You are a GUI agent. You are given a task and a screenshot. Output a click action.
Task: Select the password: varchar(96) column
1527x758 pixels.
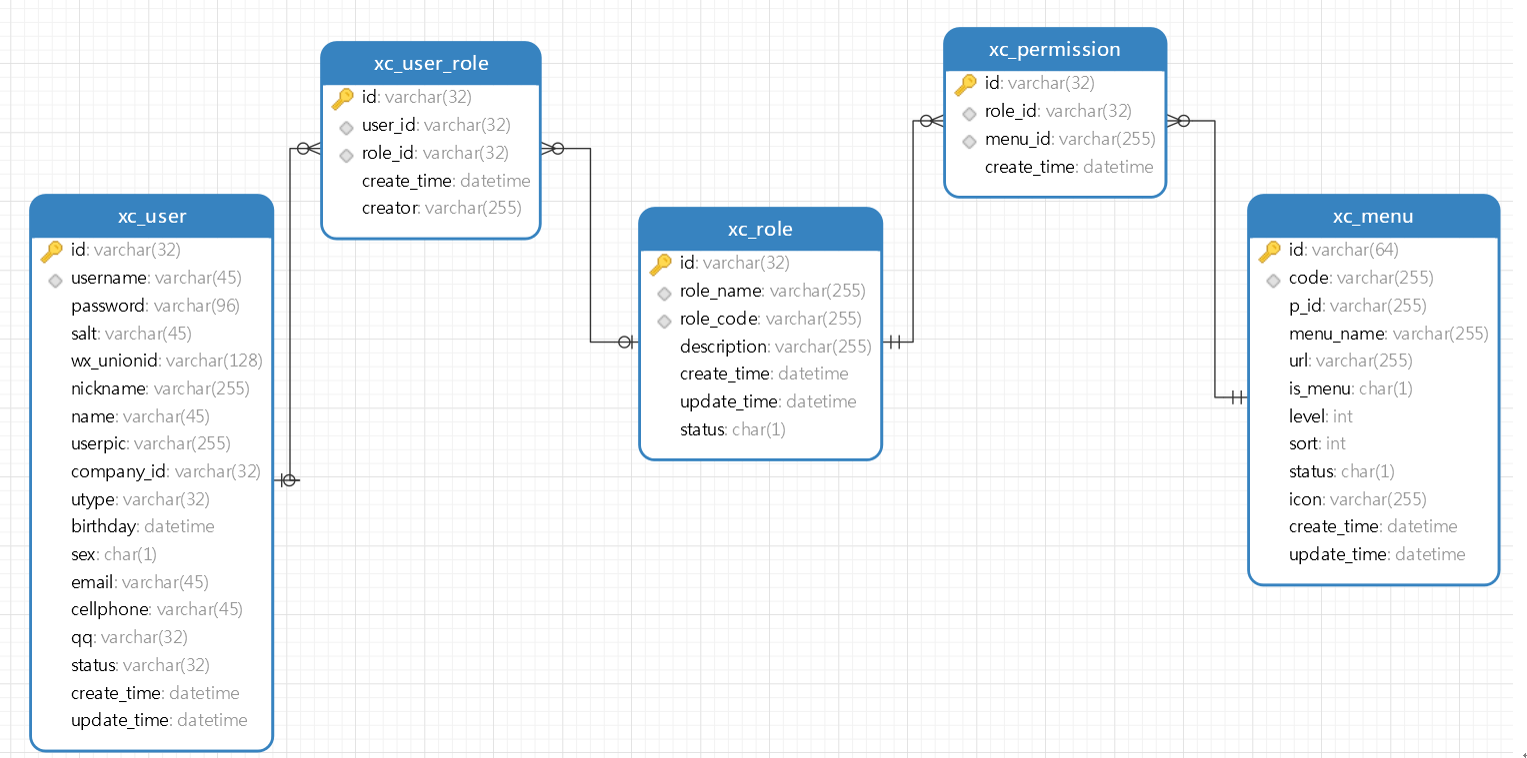pyautogui.click(x=155, y=305)
